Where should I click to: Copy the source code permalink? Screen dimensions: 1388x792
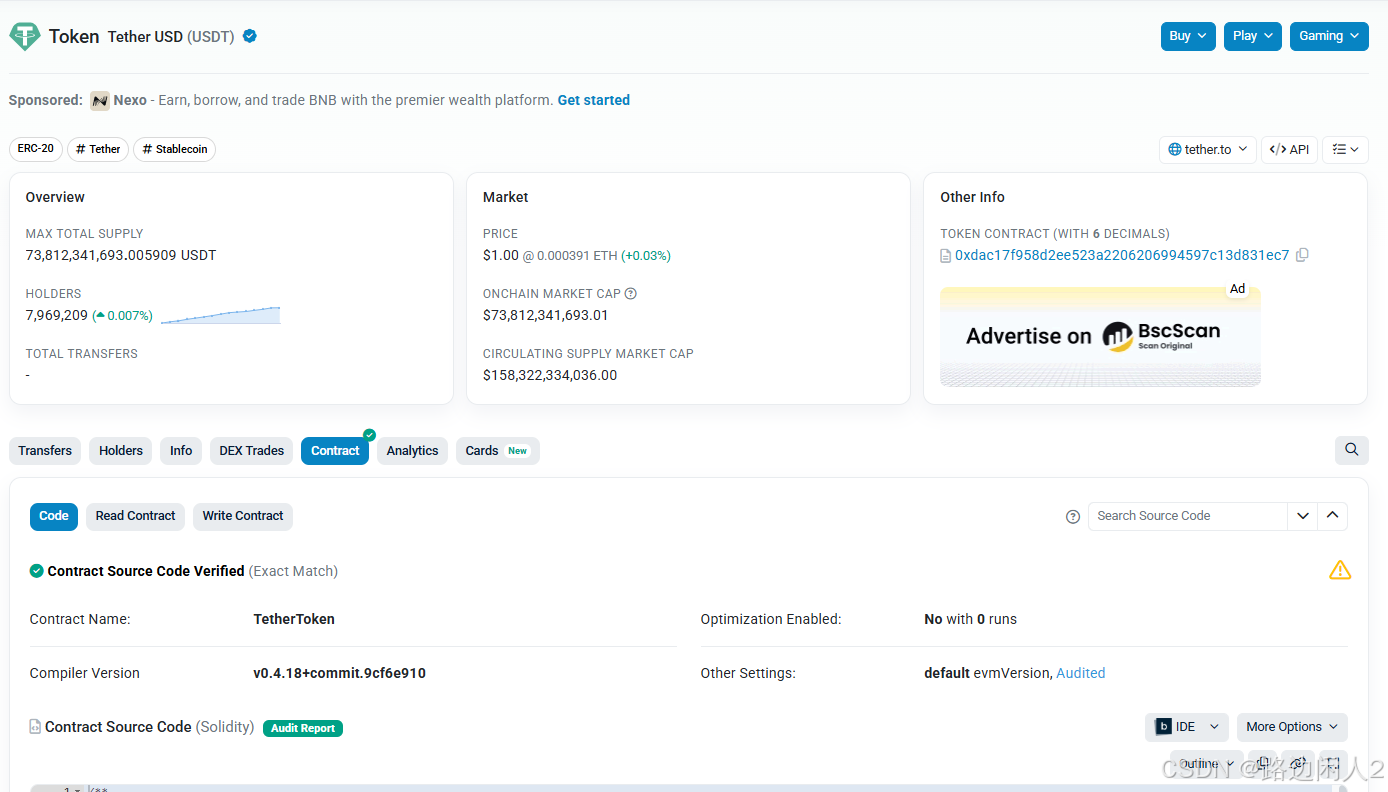pos(1298,764)
